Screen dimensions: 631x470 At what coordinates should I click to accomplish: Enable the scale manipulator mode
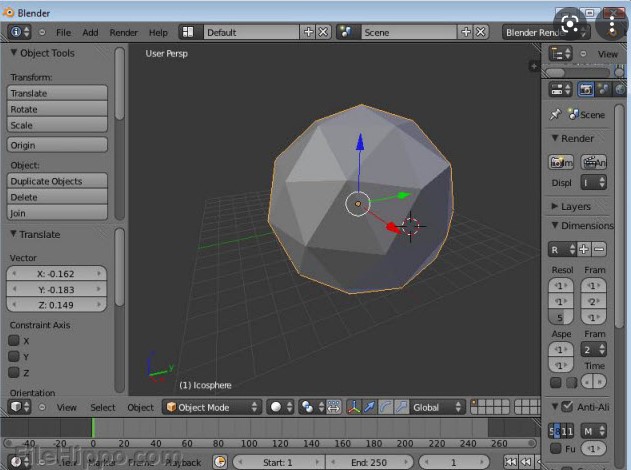401,407
